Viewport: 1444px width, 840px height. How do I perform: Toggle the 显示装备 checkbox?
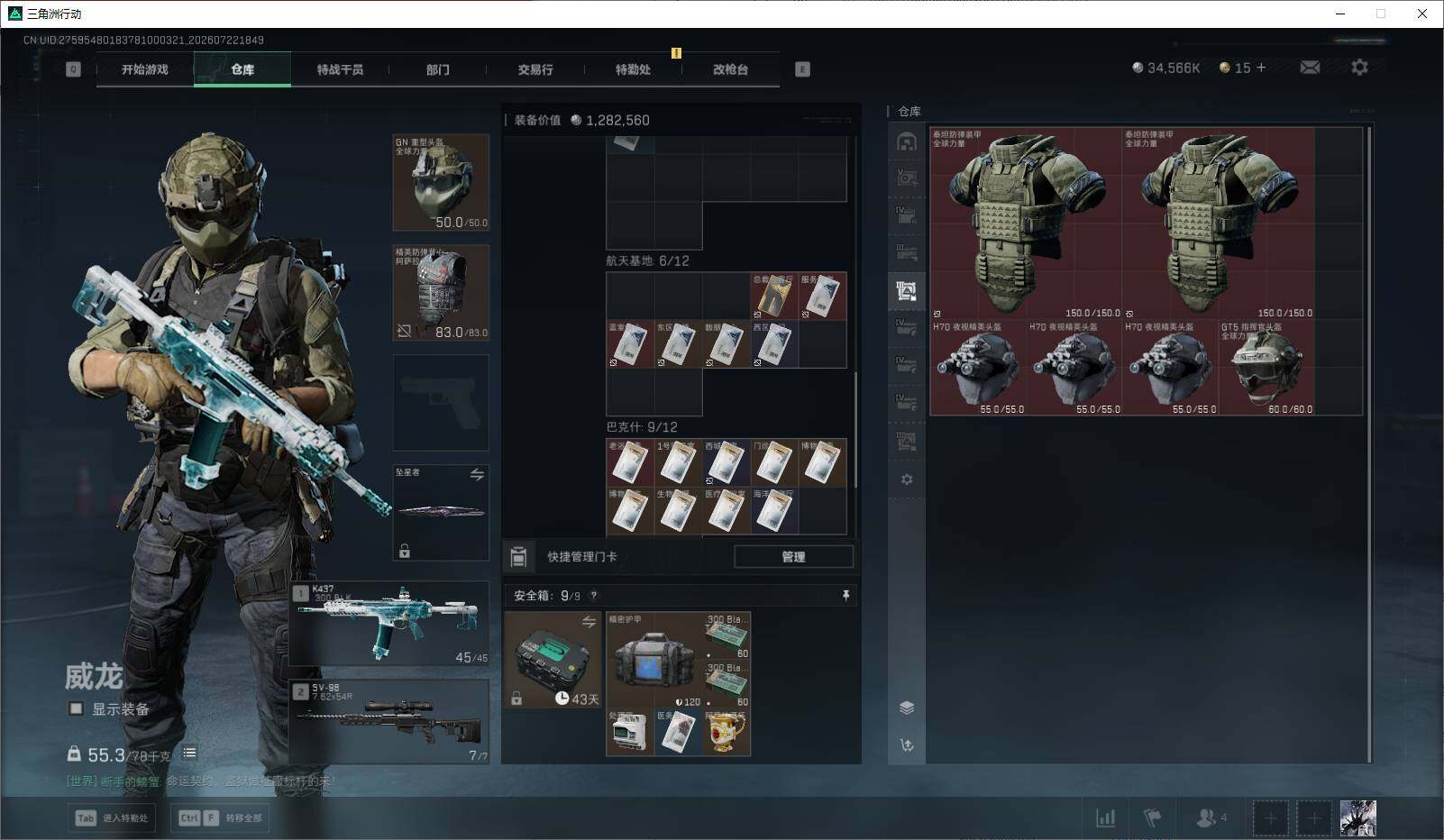point(76,709)
